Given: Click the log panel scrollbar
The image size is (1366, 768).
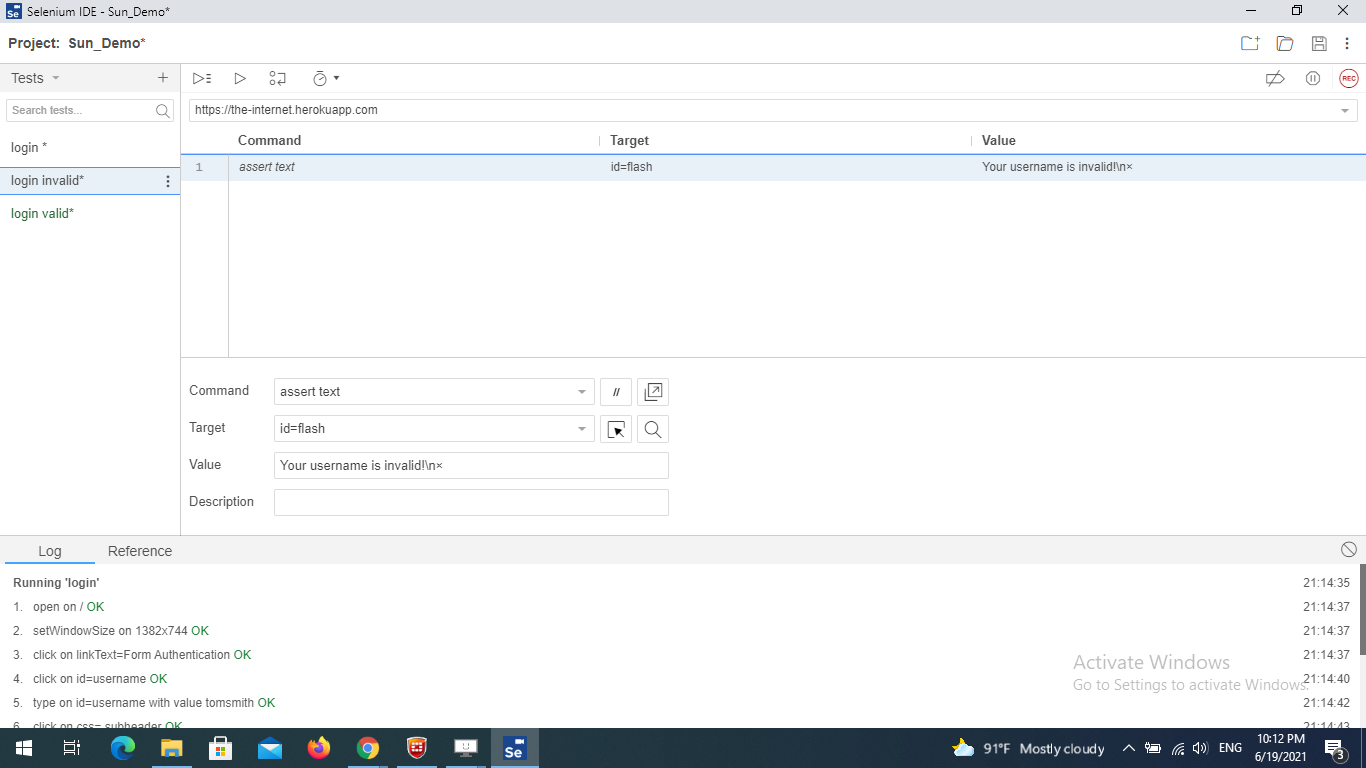Looking at the screenshot, I should (x=1362, y=610).
